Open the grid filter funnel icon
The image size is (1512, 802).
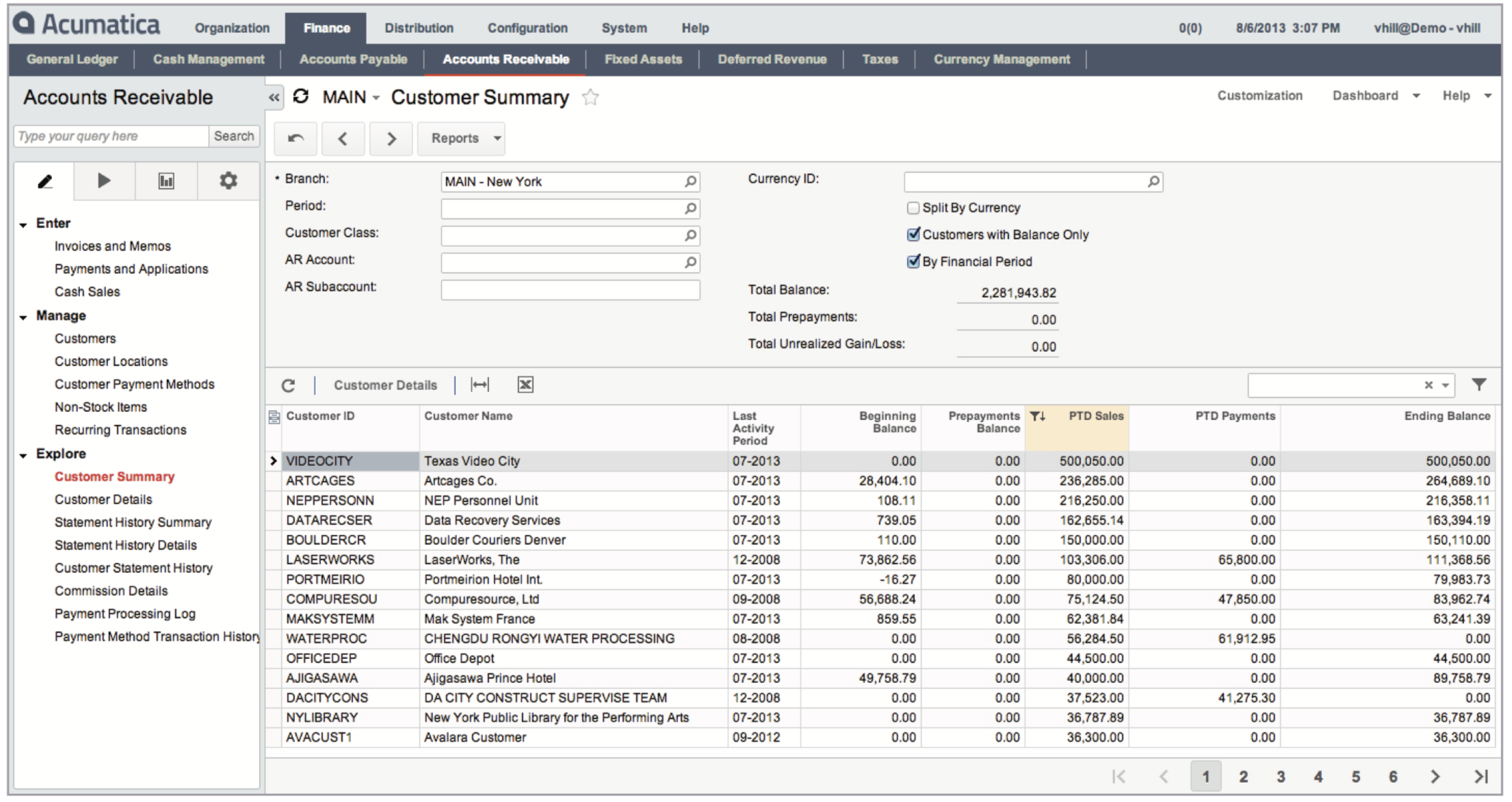point(1479,385)
